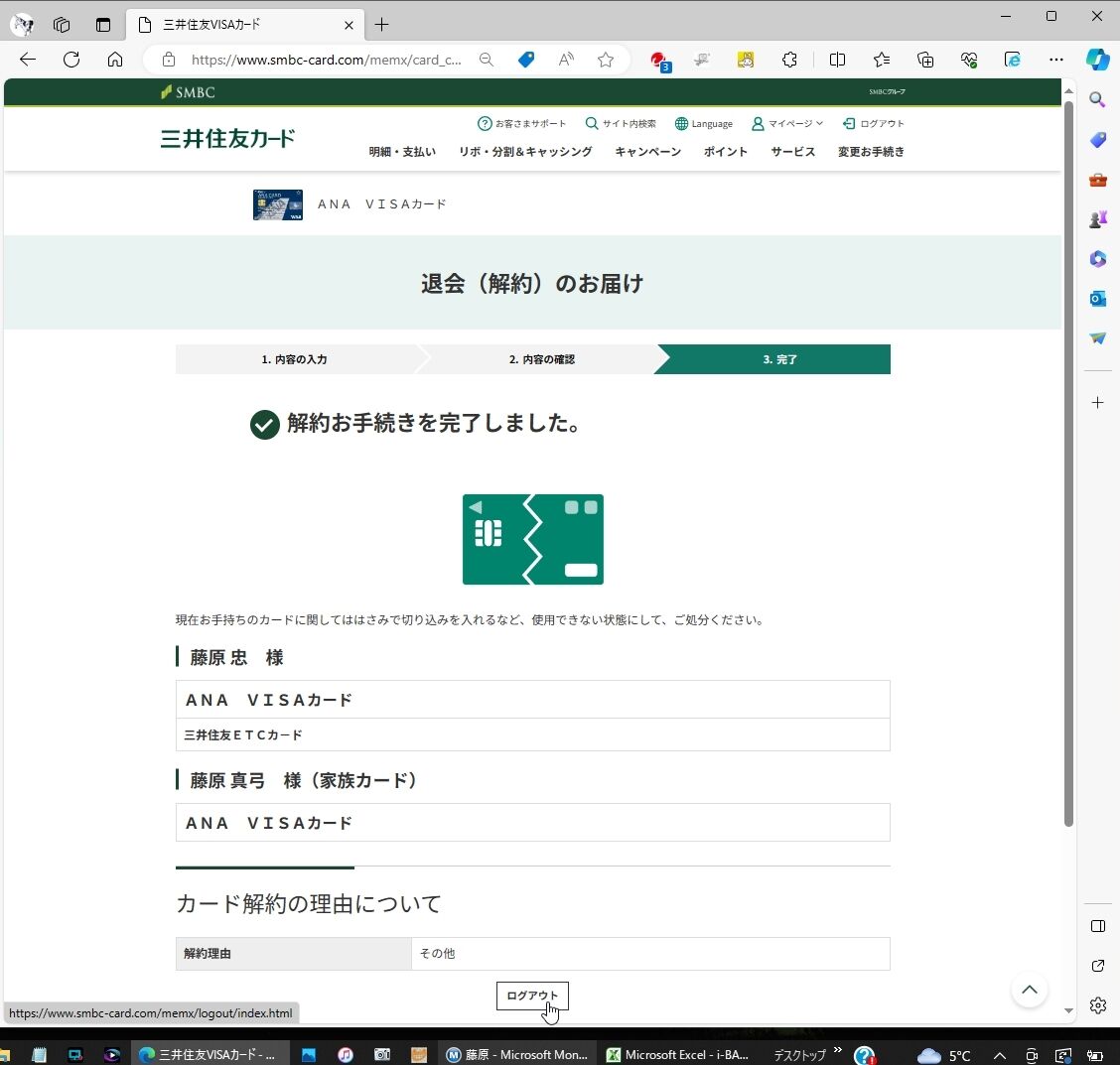This screenshot has width=1120, height=1065.
Task: Open the Extensions puzzle piece menu
Action: click(x=789, y=60)
